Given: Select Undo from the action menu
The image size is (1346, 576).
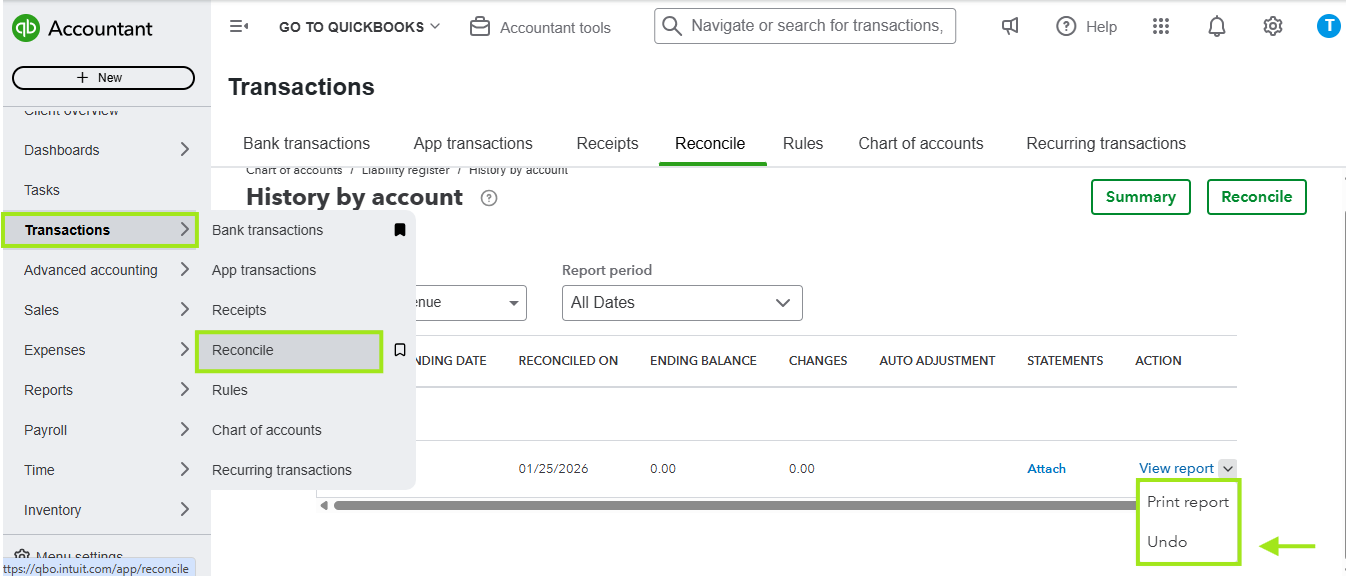Looking at the screenshot, I should click(x=1167, y=542).
